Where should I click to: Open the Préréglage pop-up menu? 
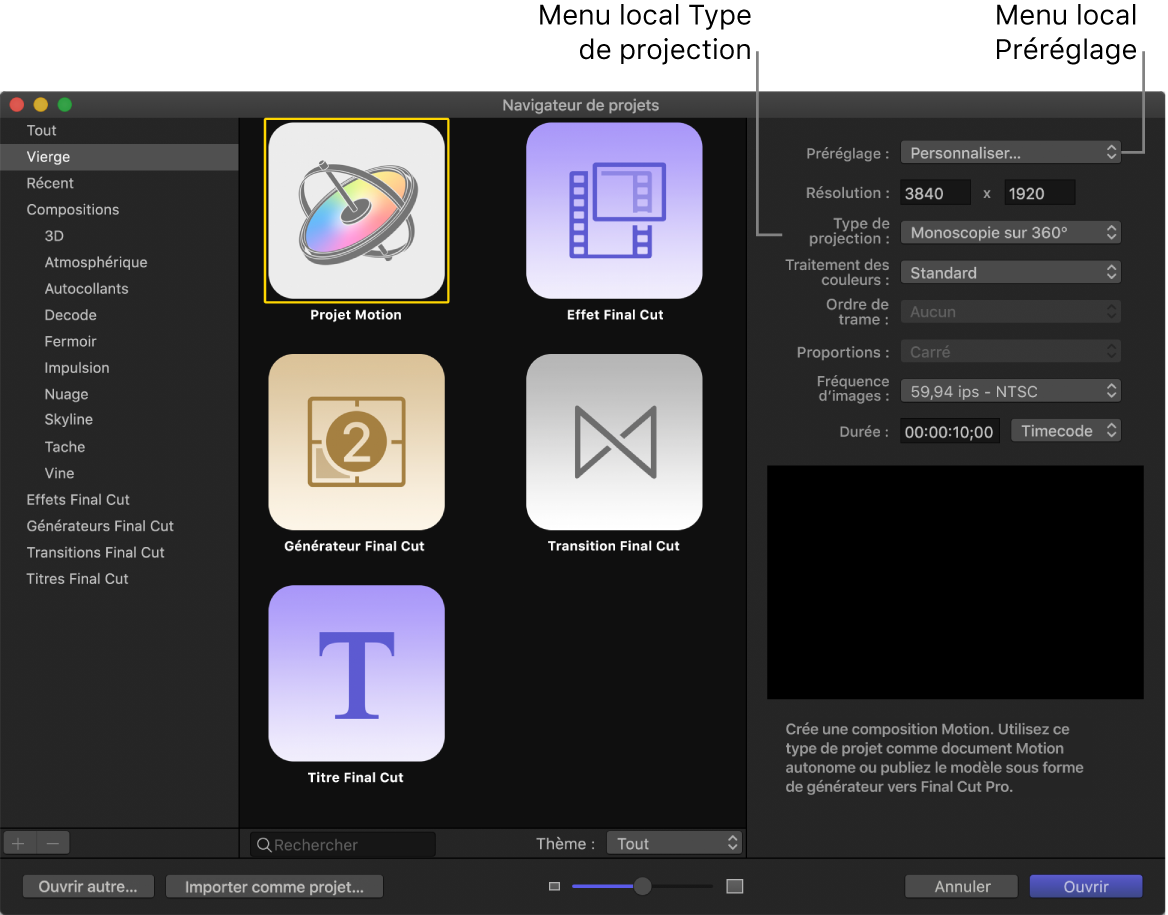(1010, 152)
